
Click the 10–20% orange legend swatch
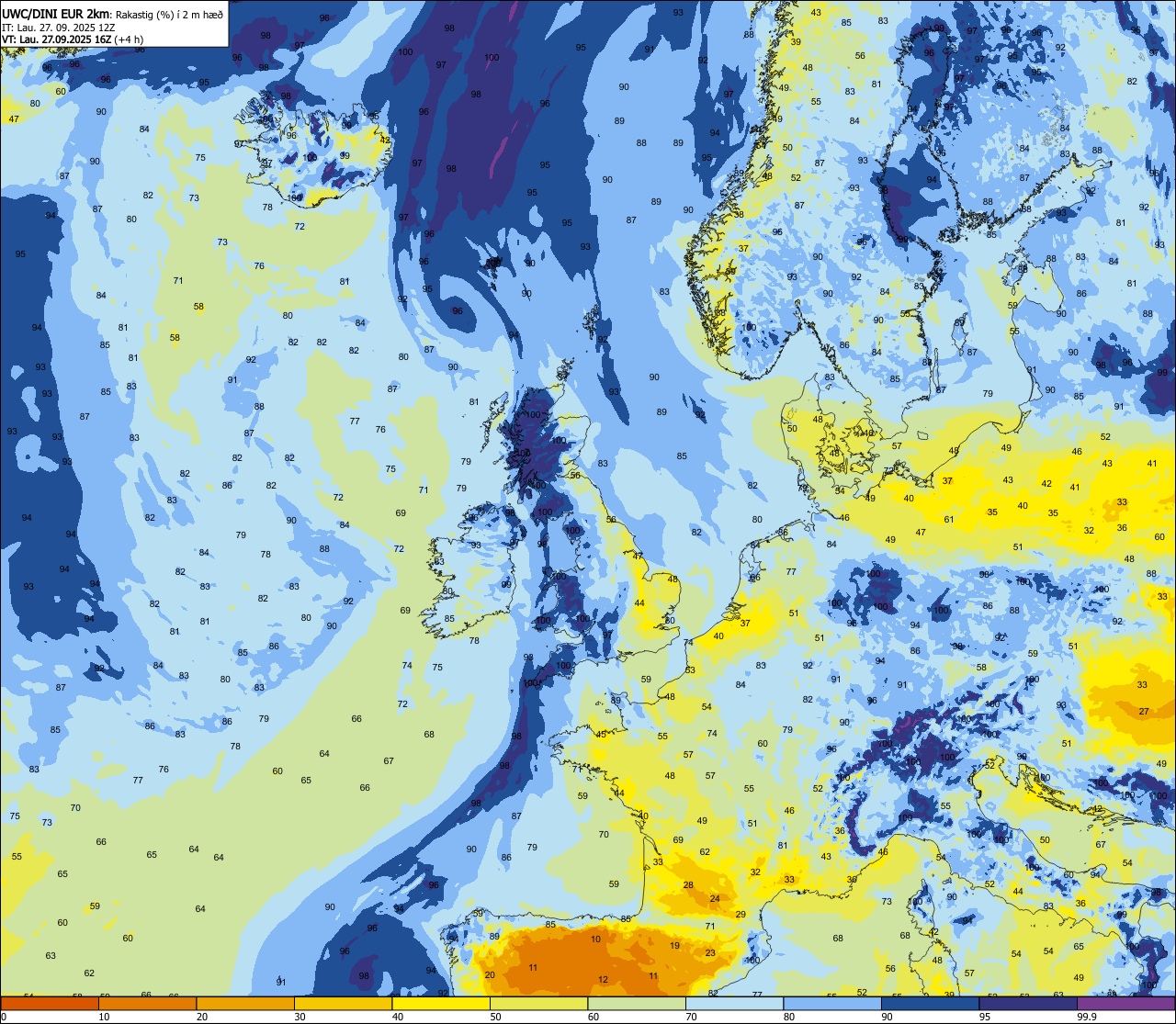147,1003
